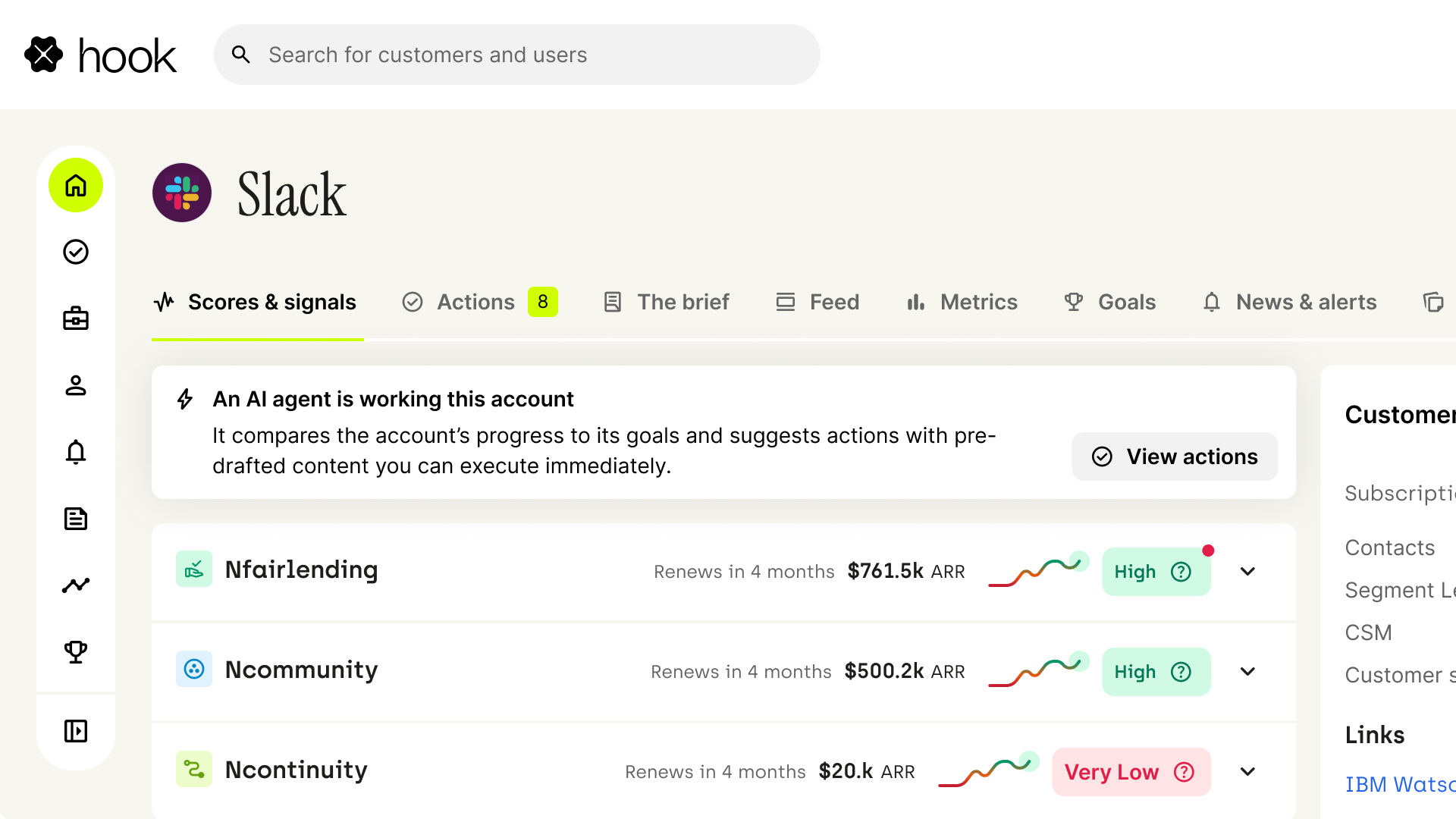Open the IBM Watson link

pyautogui.click(x=1400, y=784)
